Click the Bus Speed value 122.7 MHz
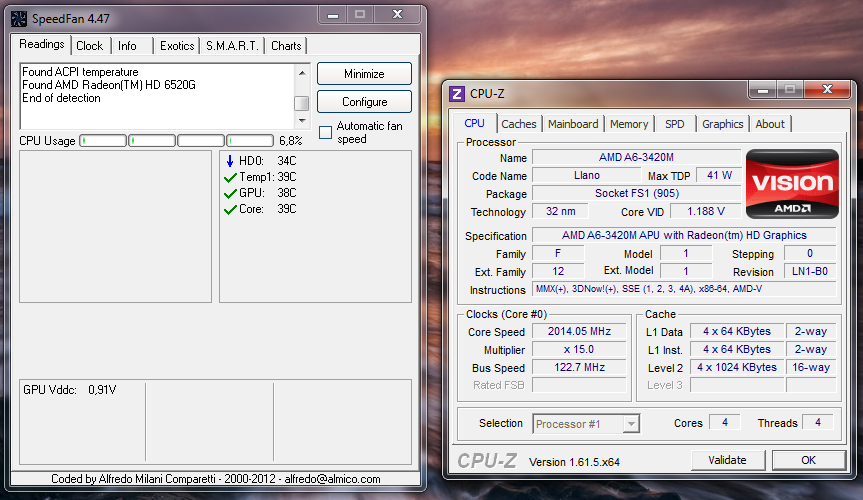This screenshot has height=500, width=863. point(579,367)
